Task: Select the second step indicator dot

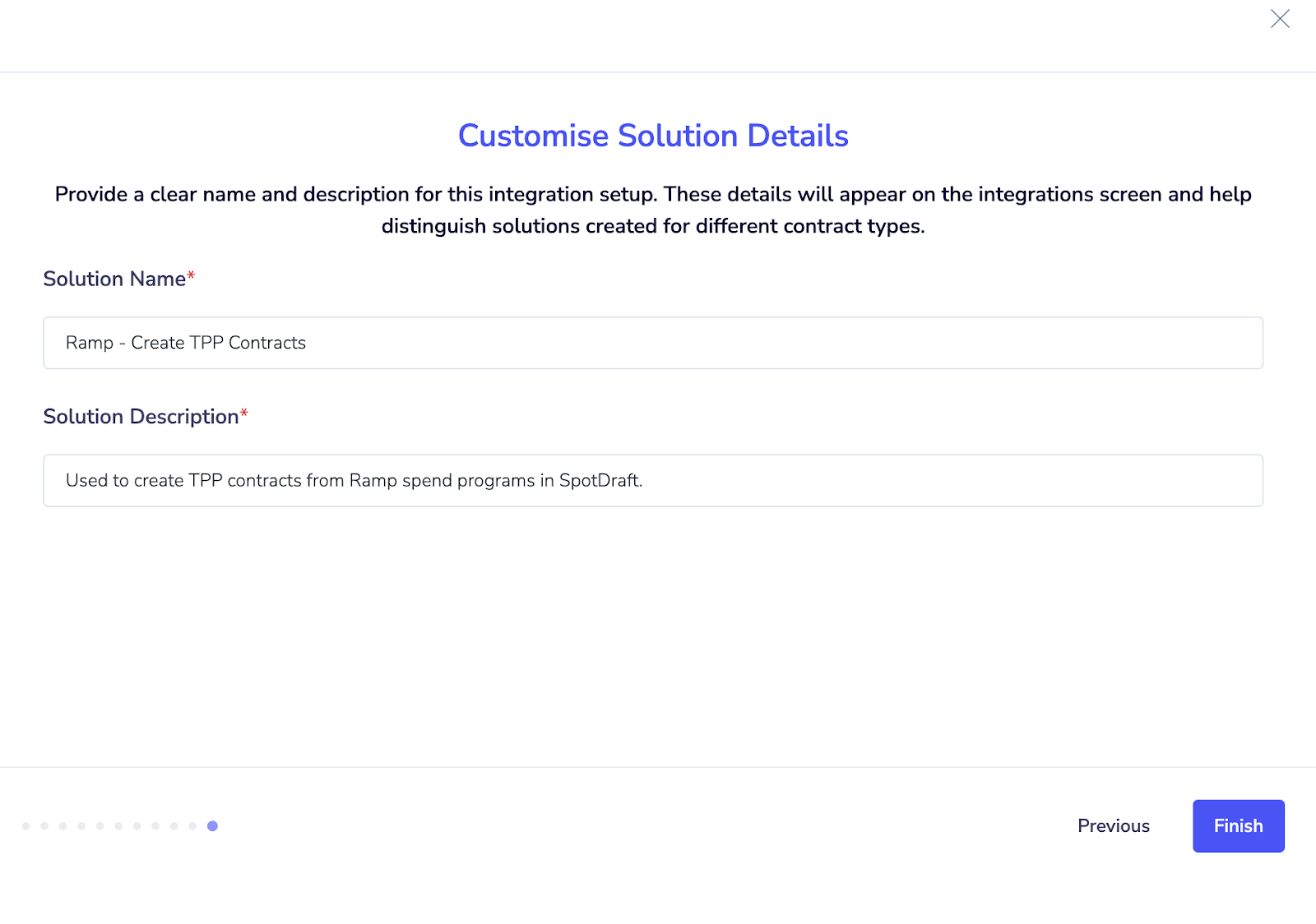Action: (x=44, y=826)
